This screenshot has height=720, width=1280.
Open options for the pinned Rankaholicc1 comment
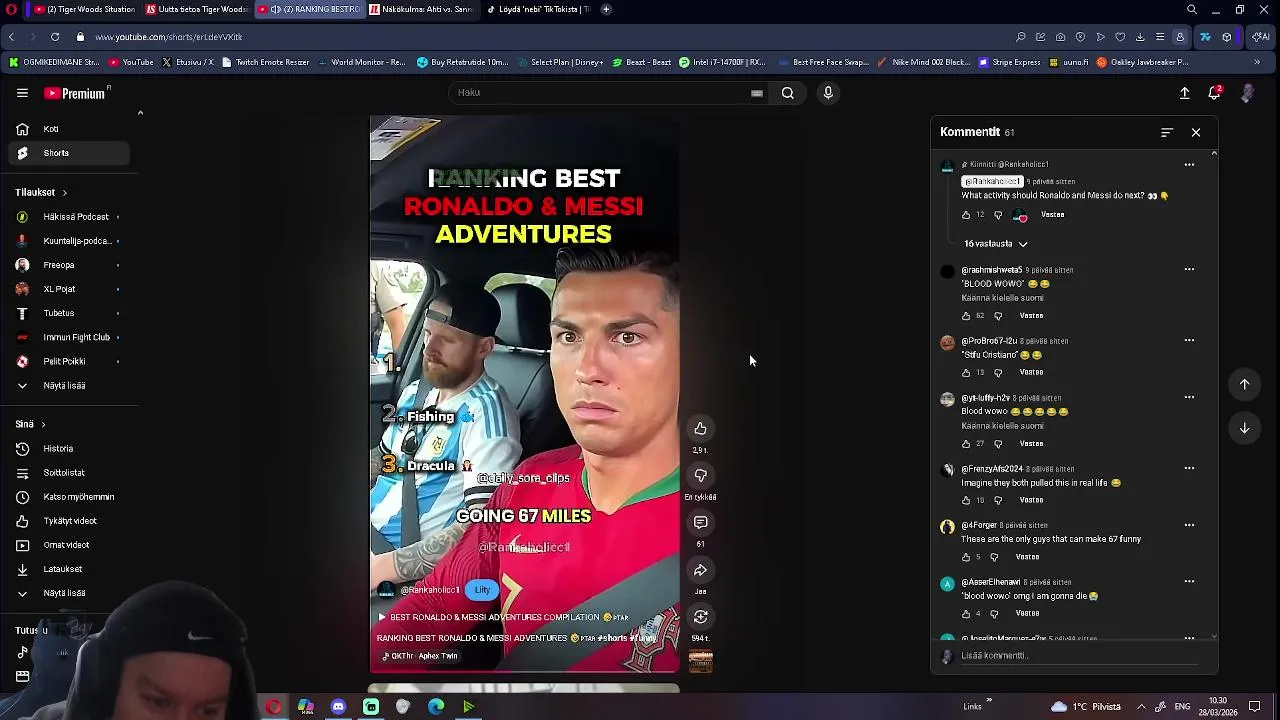click(x=1189, y=165)
